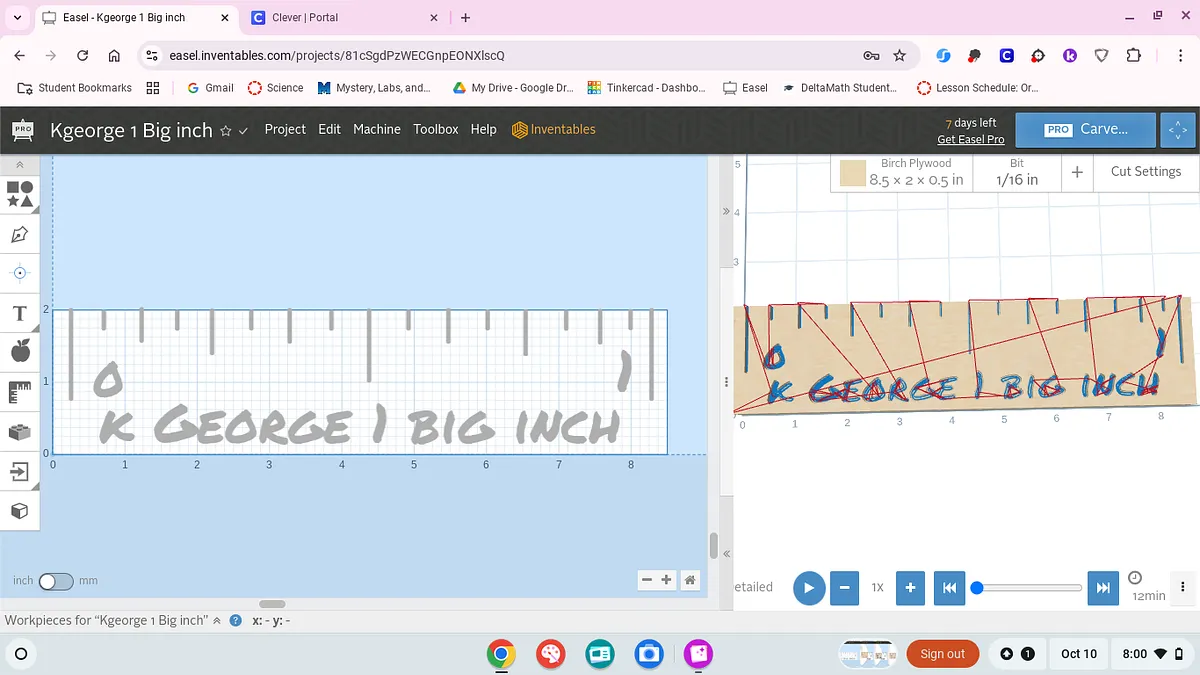Star the Kgeorge 1 Big inch project

pyautogui.click(x=226, y=130)
